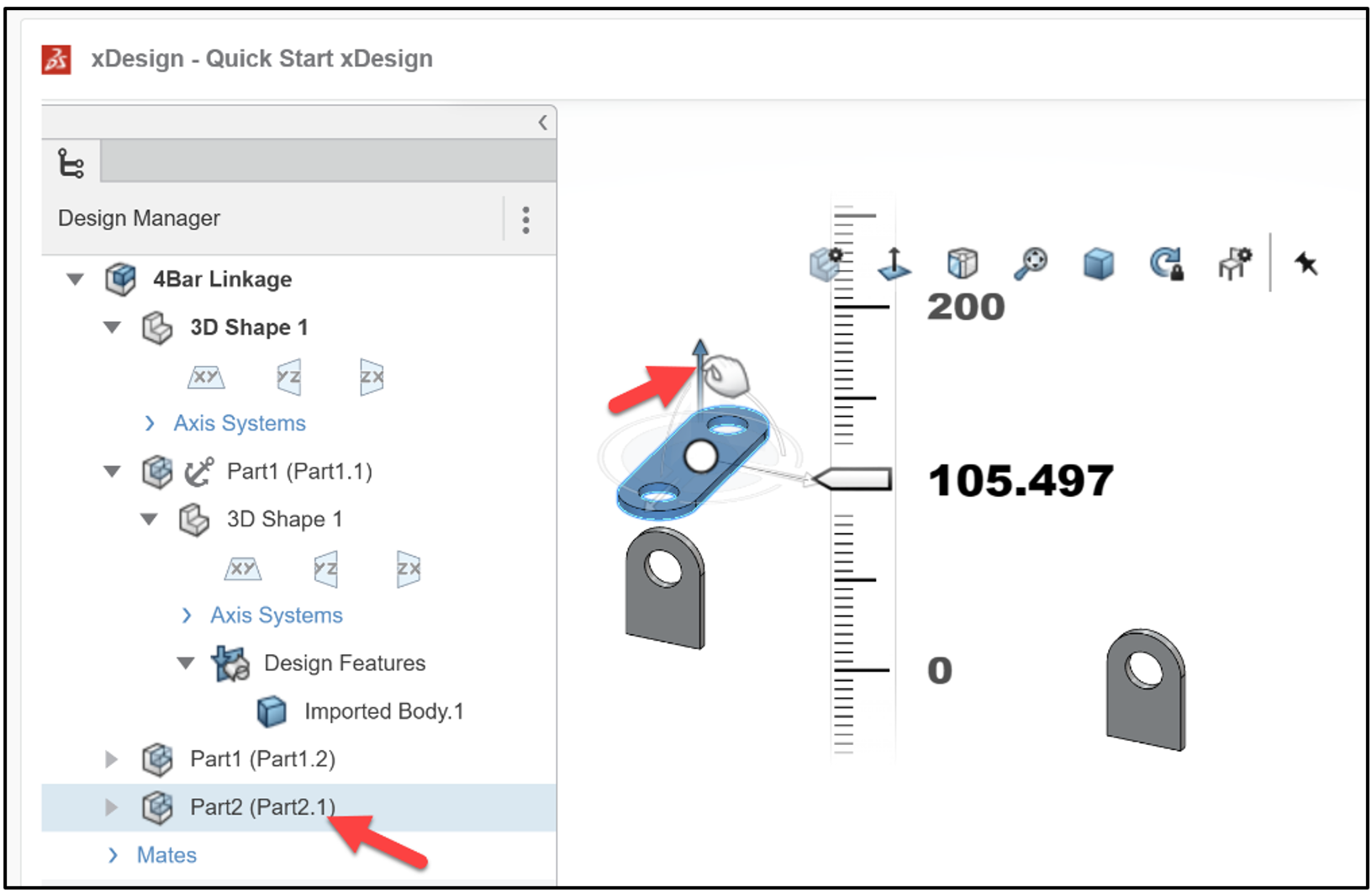Expand the Part1 (Part1.2) node
Viewport: 1372px width, 893px height.
pyautogui.click(x=113, y=758)
